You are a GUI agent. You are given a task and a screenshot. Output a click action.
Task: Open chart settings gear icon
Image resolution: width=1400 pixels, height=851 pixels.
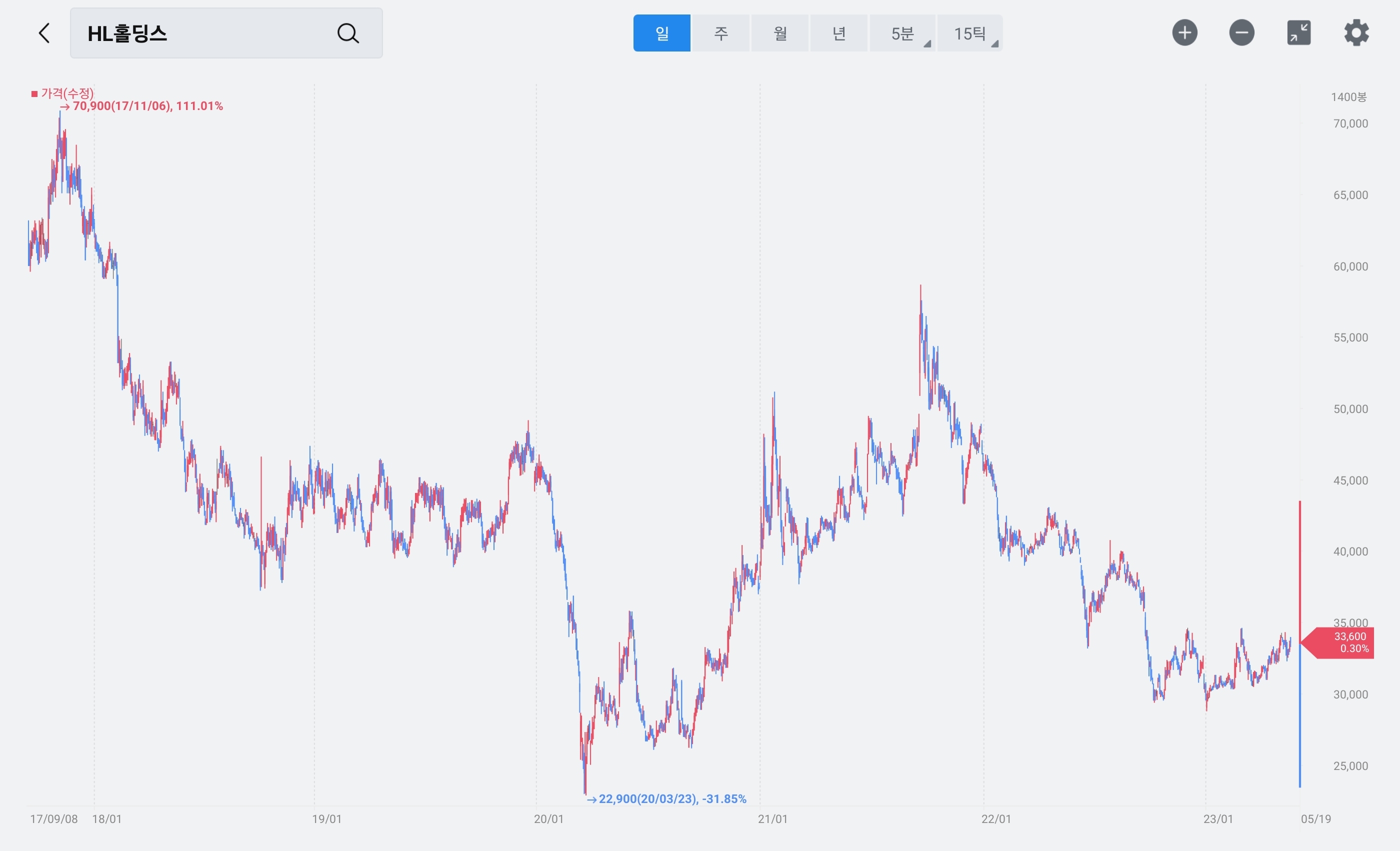[1356, 32]
